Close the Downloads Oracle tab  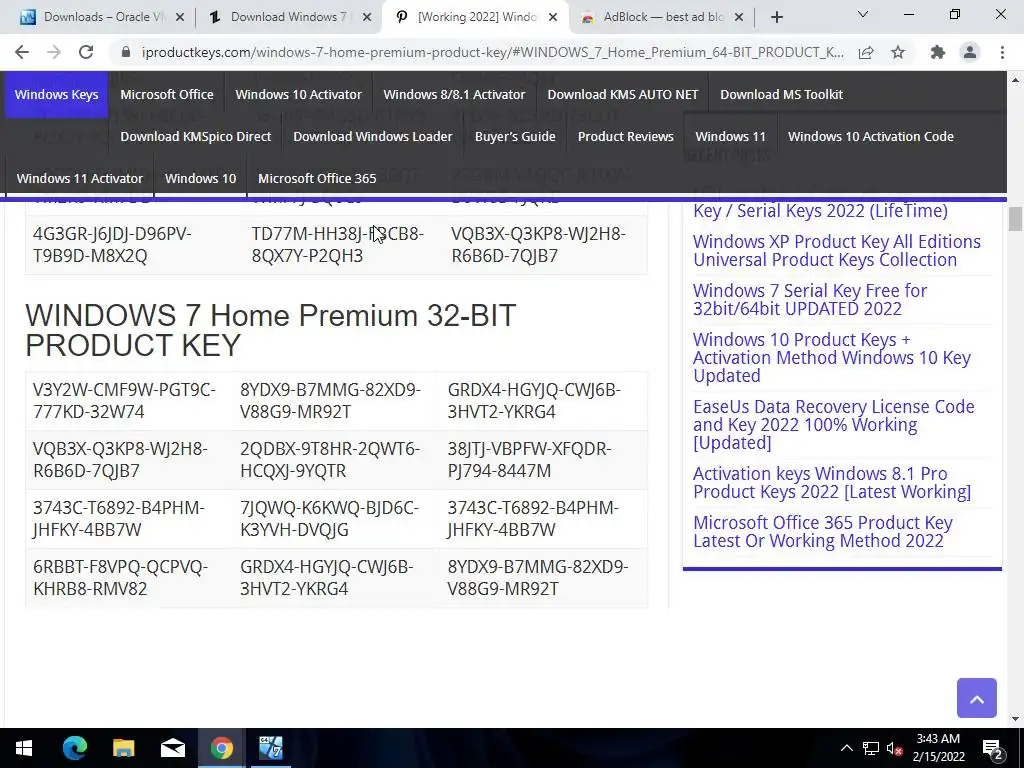tap(180, 18)
